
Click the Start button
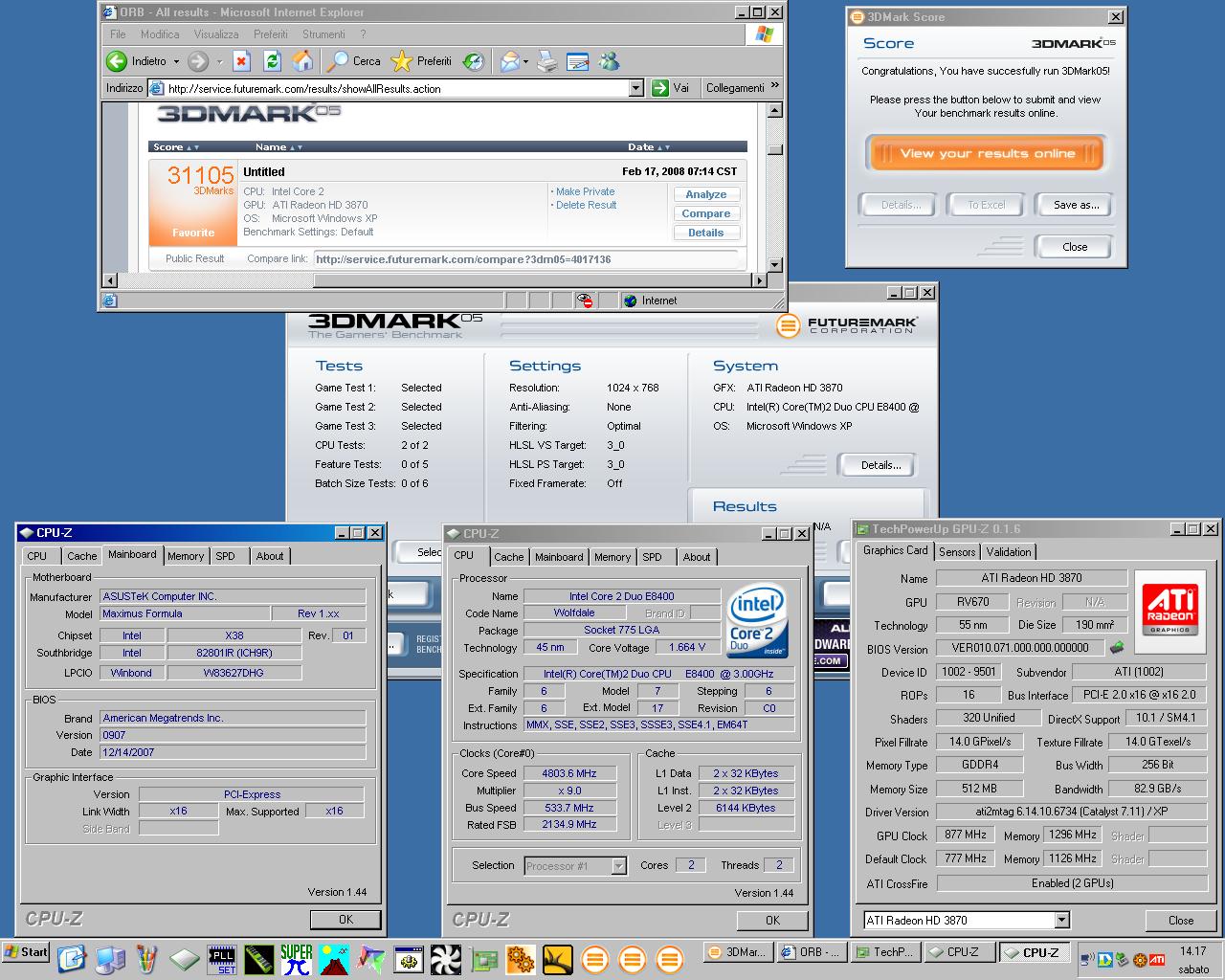(x=26, y=952)
